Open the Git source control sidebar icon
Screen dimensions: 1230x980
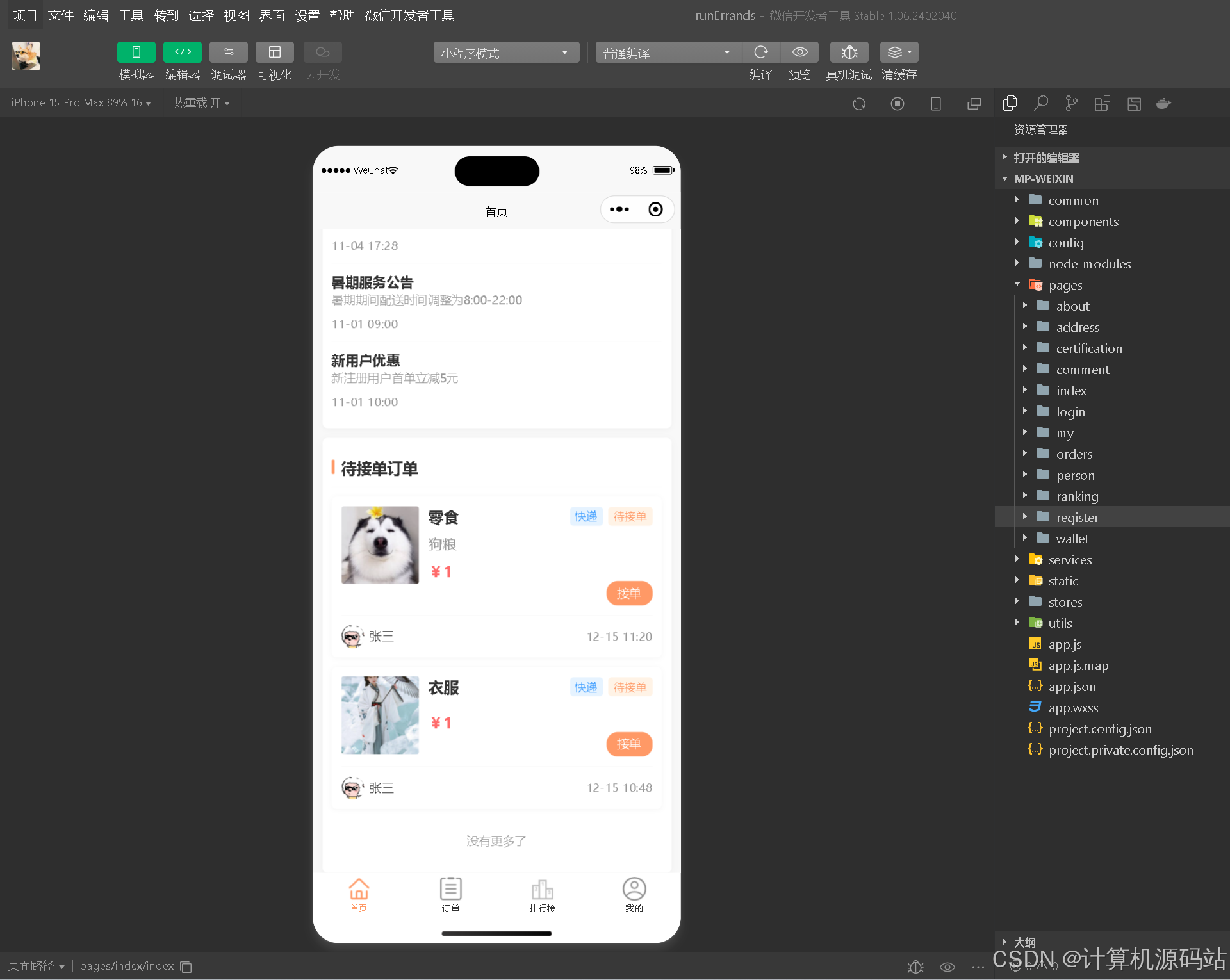pos(1071,103)
